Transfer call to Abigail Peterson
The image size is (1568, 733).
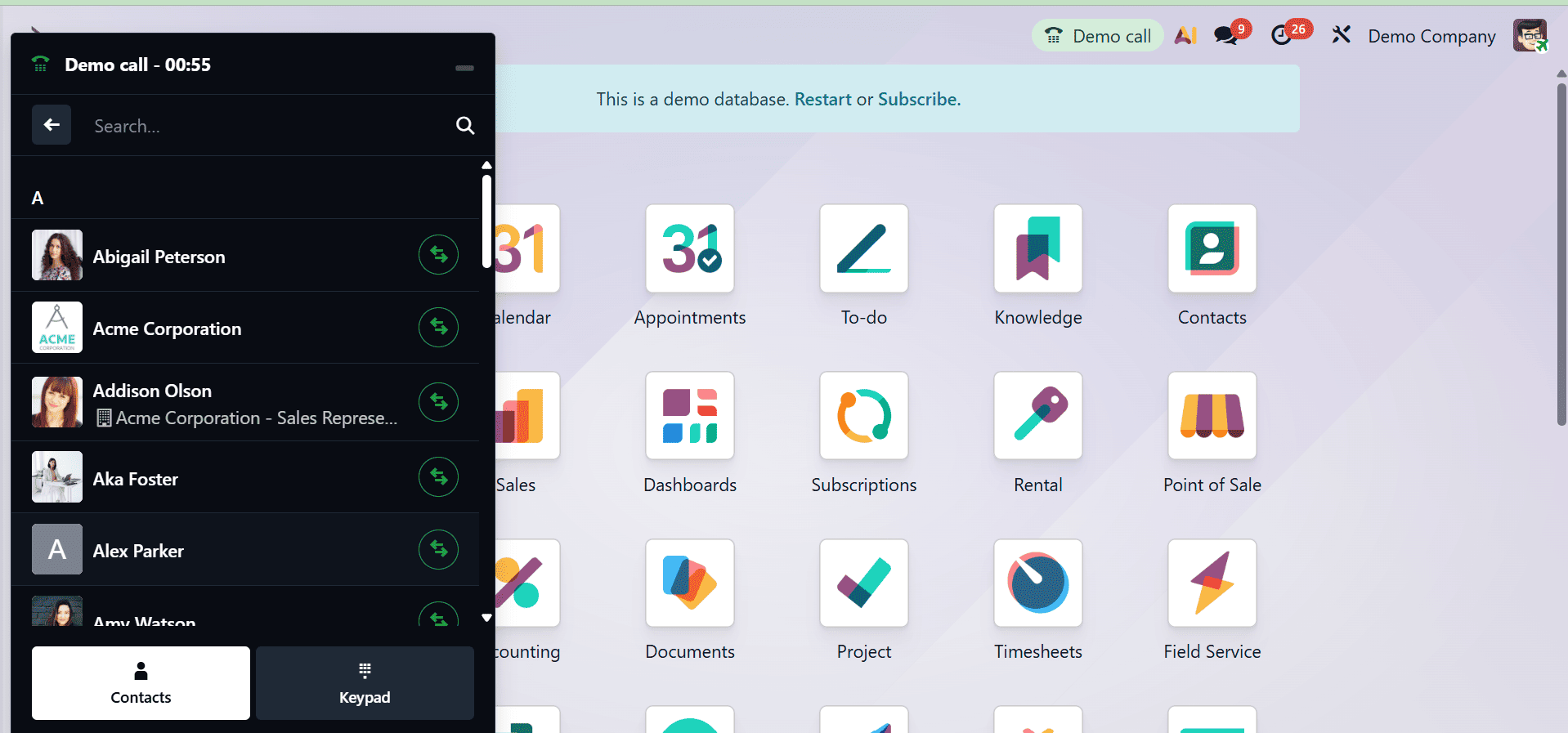[x=438, y=255]
